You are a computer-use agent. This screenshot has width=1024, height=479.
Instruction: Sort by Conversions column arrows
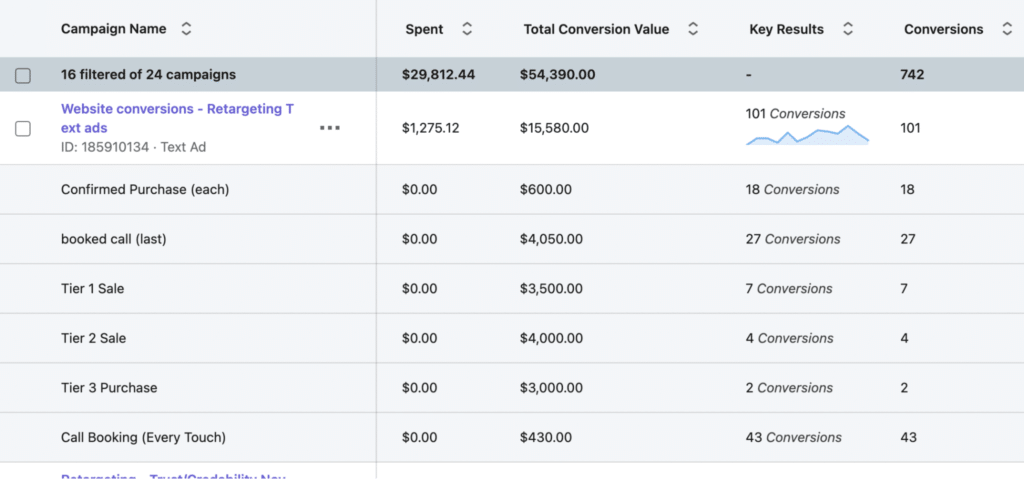(x=1006, y=29)
